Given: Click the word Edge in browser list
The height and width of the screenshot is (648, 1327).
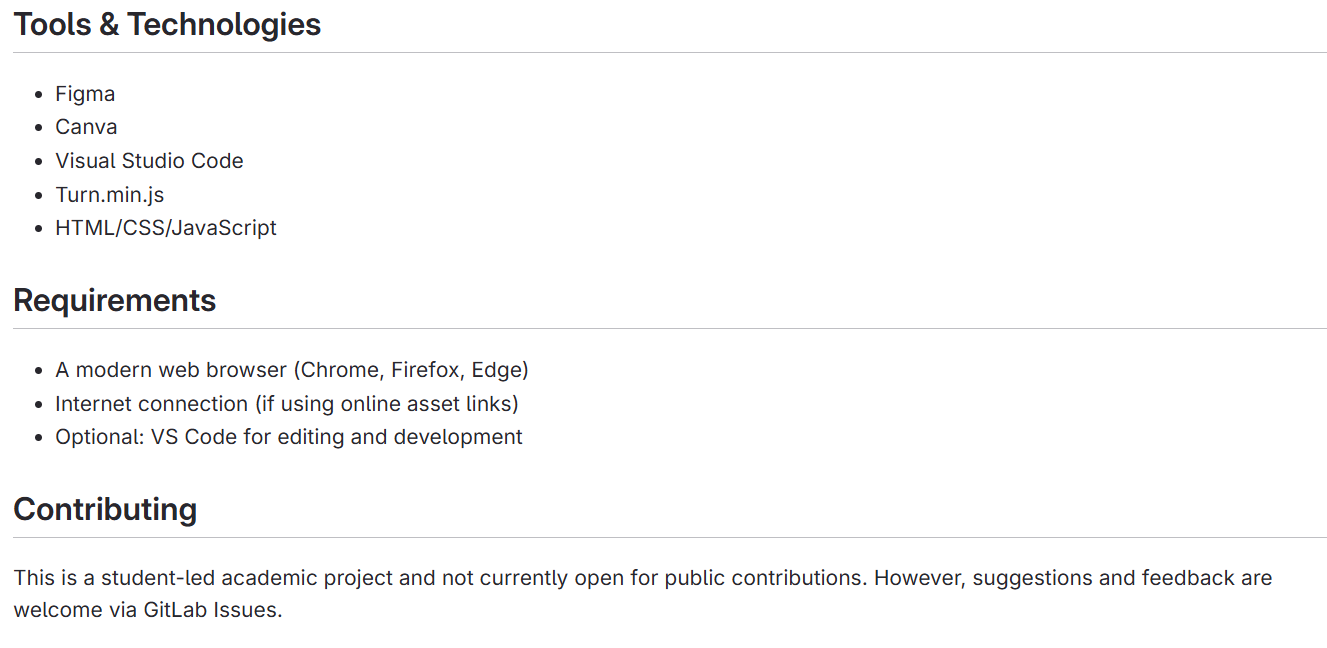Looking at the screenshot, I should click(x=496, y=370).
